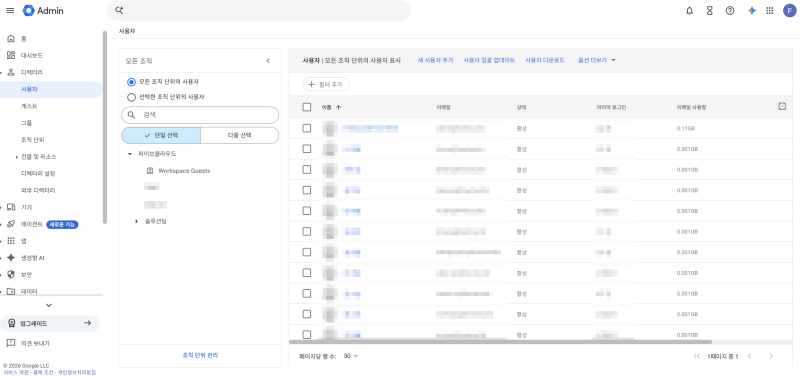This screenshot has height=376, width=800.
Task: Click the 검색 organization search field
Action: [200, 115]
